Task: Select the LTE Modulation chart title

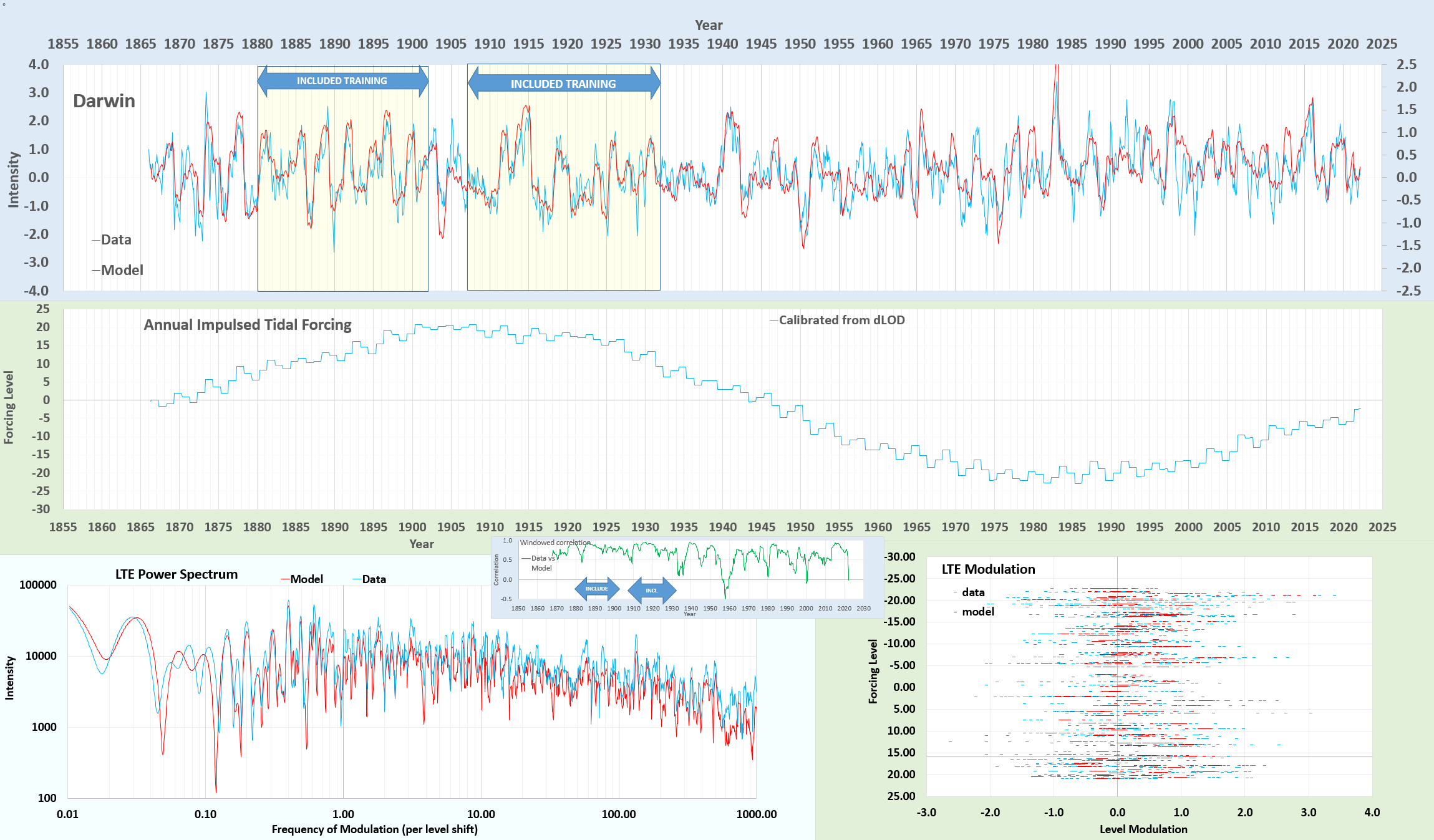Action: [x=988, y=569]
